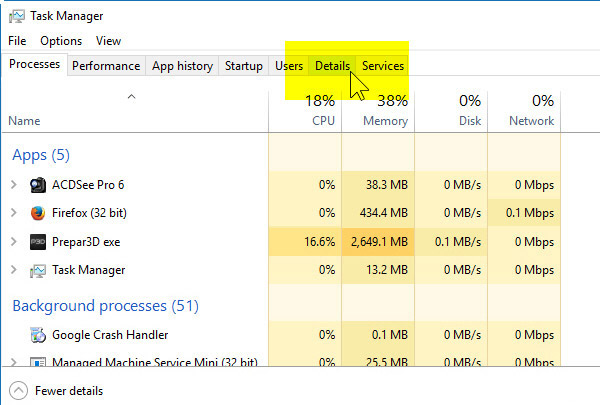600x405 pixels.
Task: Expand the Task Manager process entry
Action: (13, 270)
